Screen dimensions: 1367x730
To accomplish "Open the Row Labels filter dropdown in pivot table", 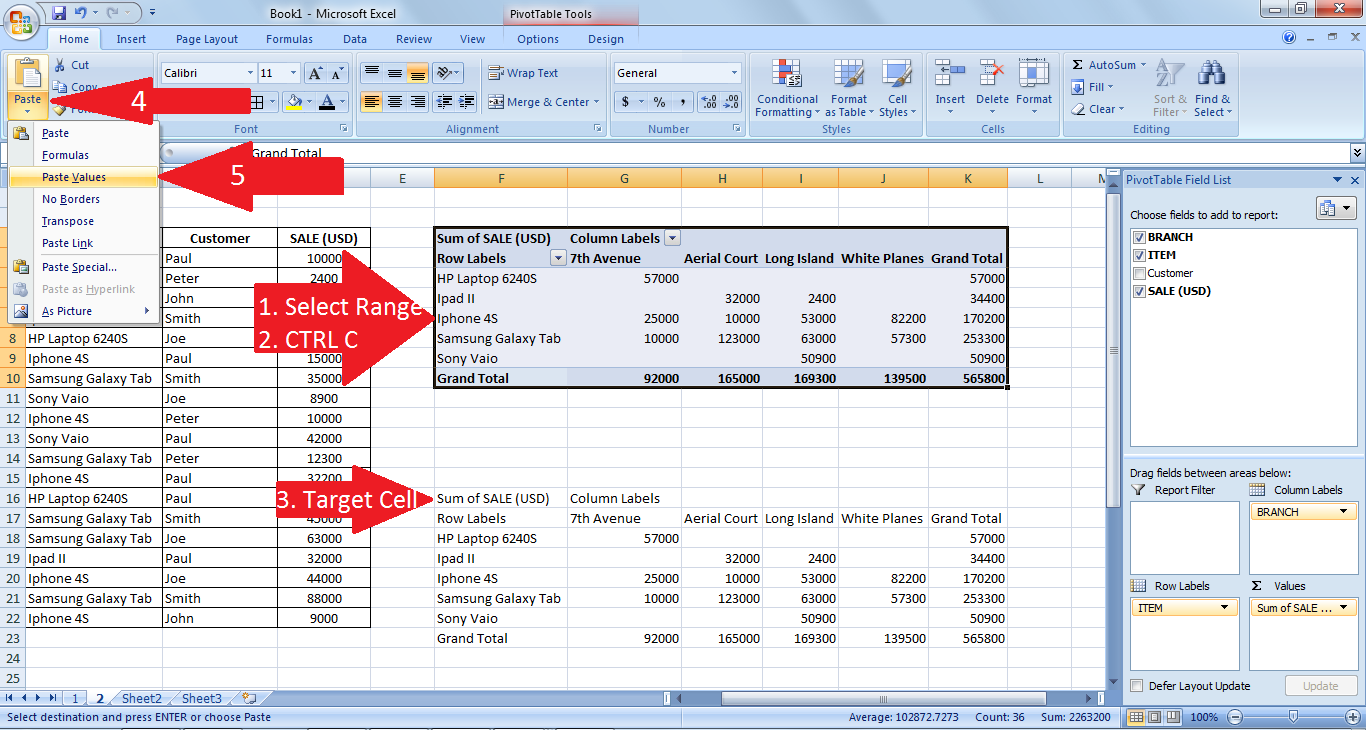I will 558,258.
